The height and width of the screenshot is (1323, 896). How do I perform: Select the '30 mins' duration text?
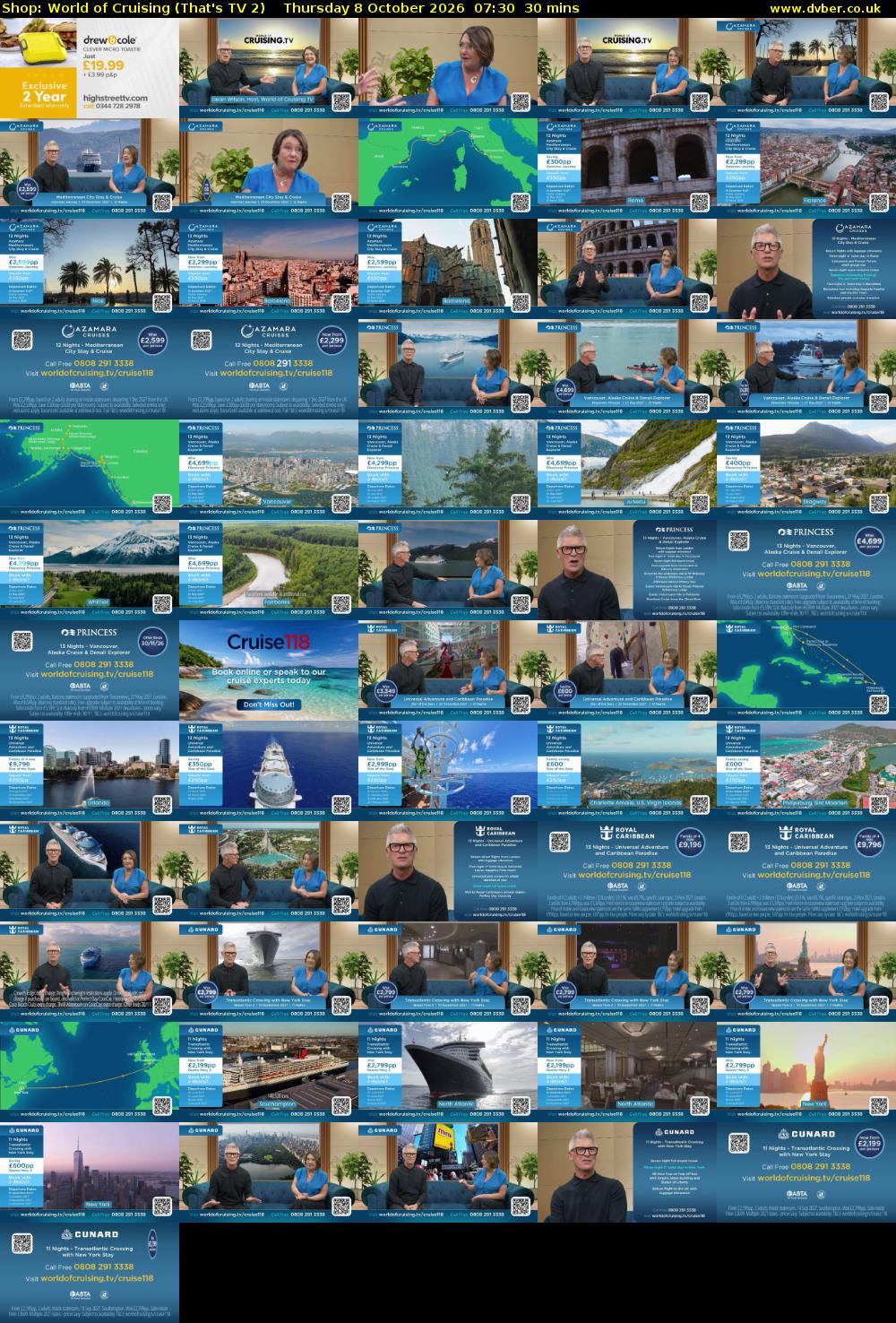552,8
